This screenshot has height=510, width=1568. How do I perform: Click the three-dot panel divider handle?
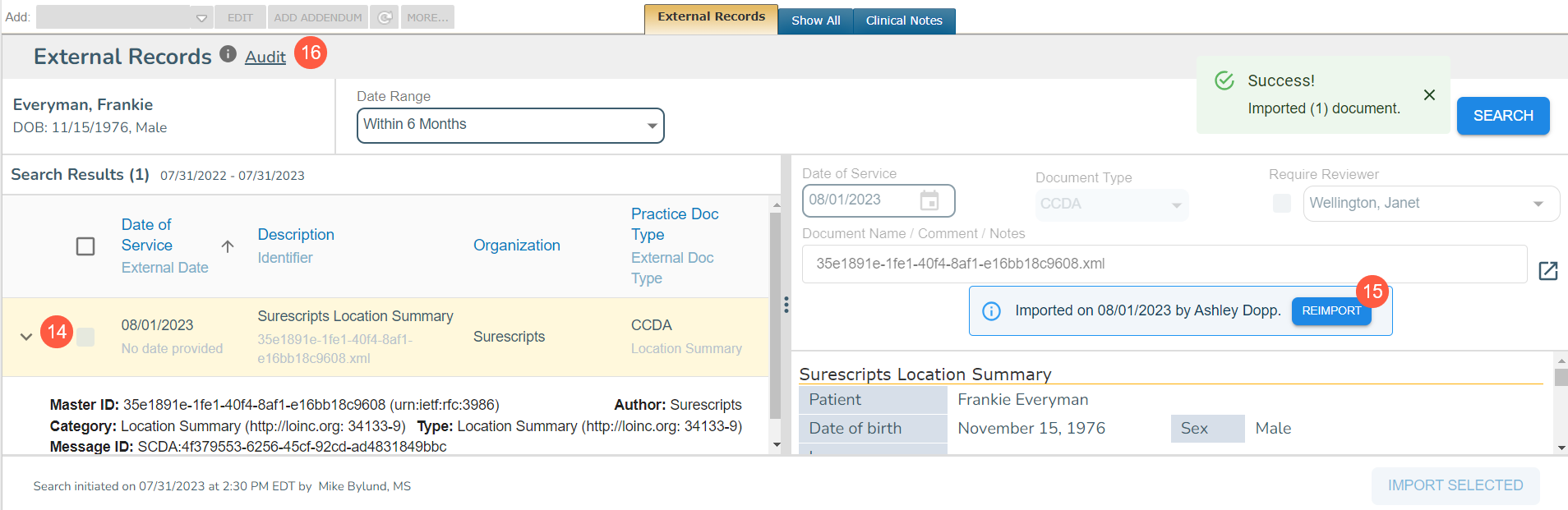click(x=786, y=305)
